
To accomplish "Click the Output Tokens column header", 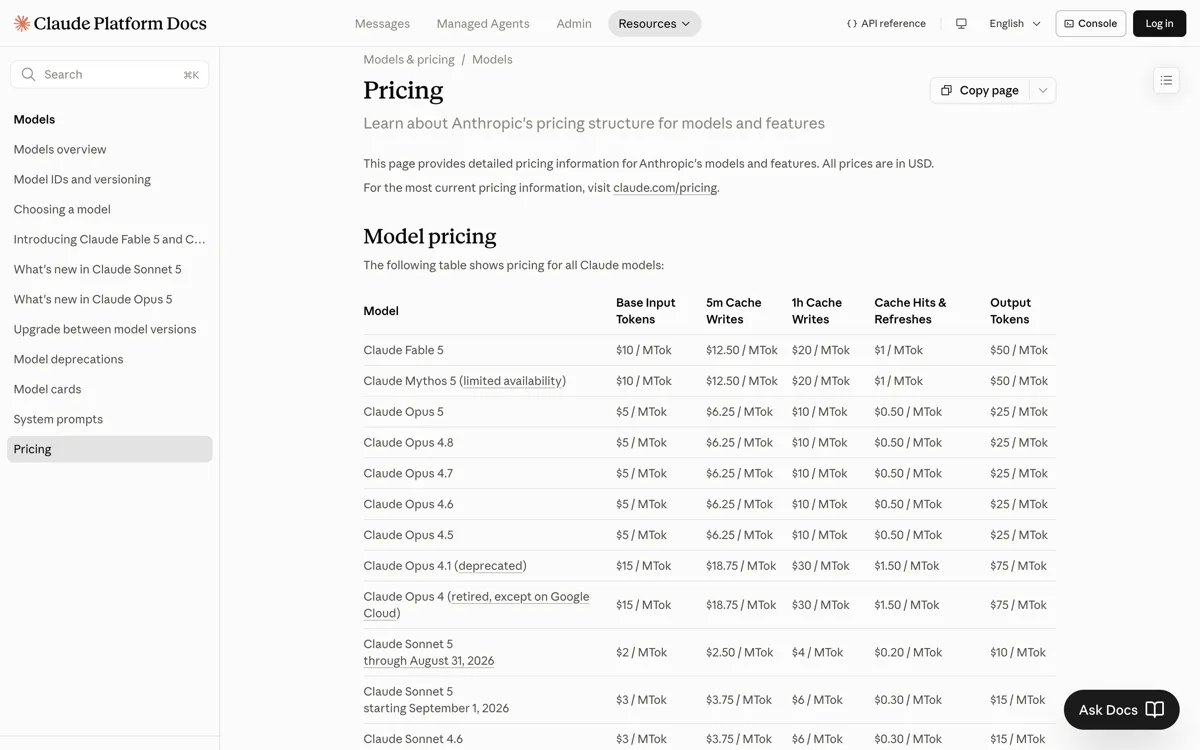I will pyautogui.click(x=1010, y=311).
